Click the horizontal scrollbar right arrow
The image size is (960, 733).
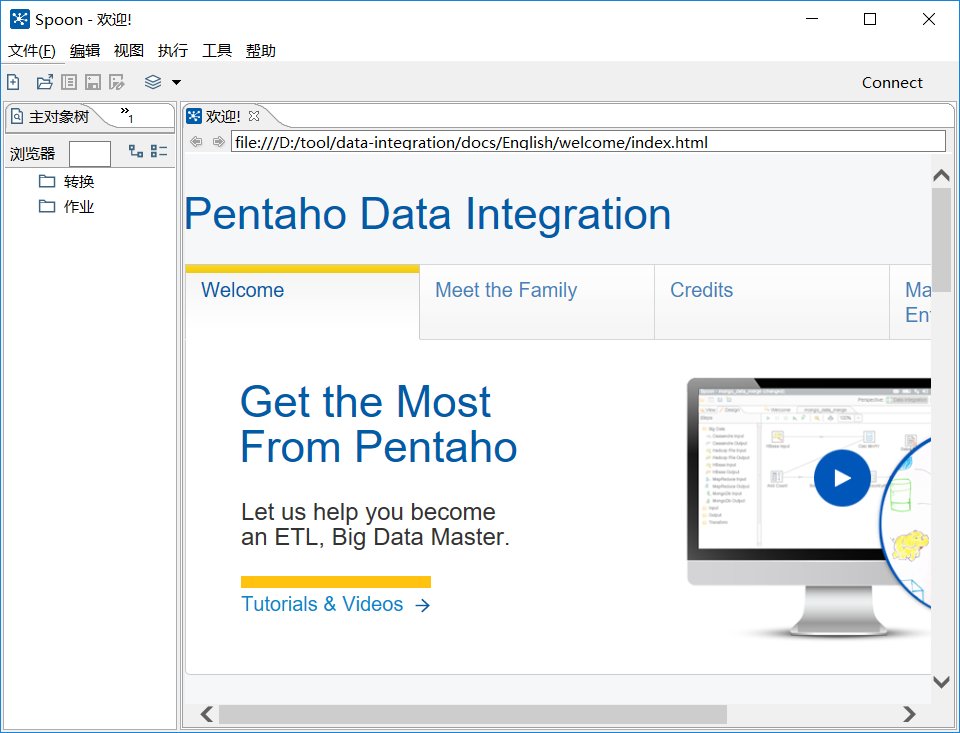click(x=910, y=714)
